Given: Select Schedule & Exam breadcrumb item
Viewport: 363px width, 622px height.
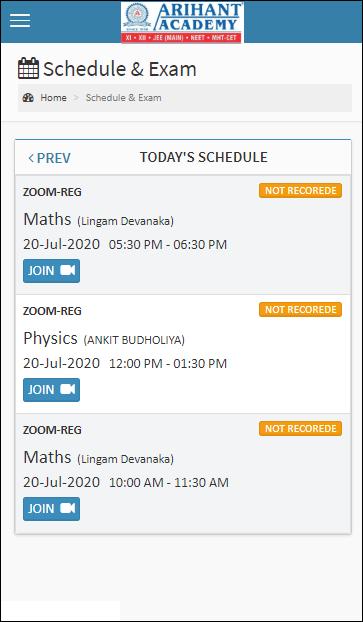Looking at the screenshot, I should tap(123, 98).
